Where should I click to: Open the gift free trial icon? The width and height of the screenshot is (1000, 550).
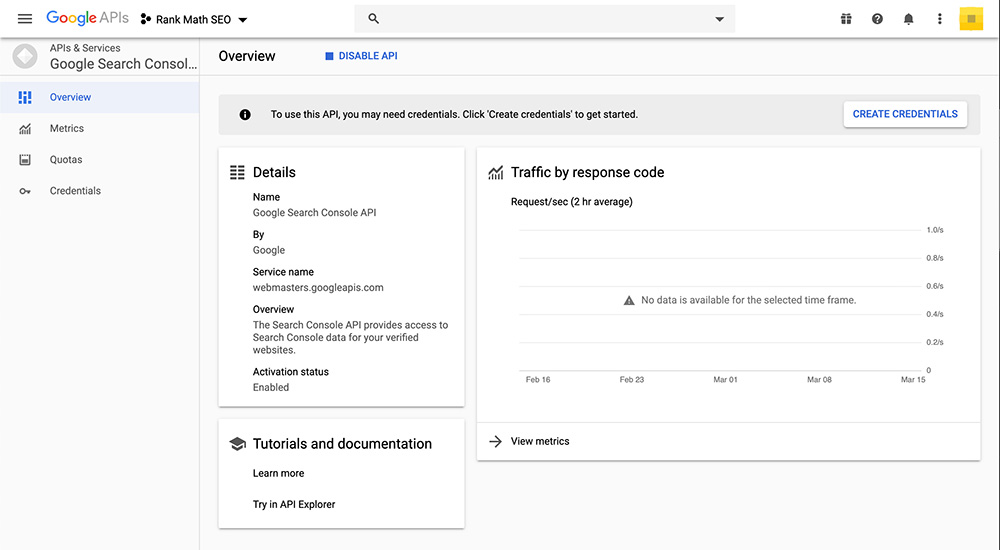[x=846, y=19]
